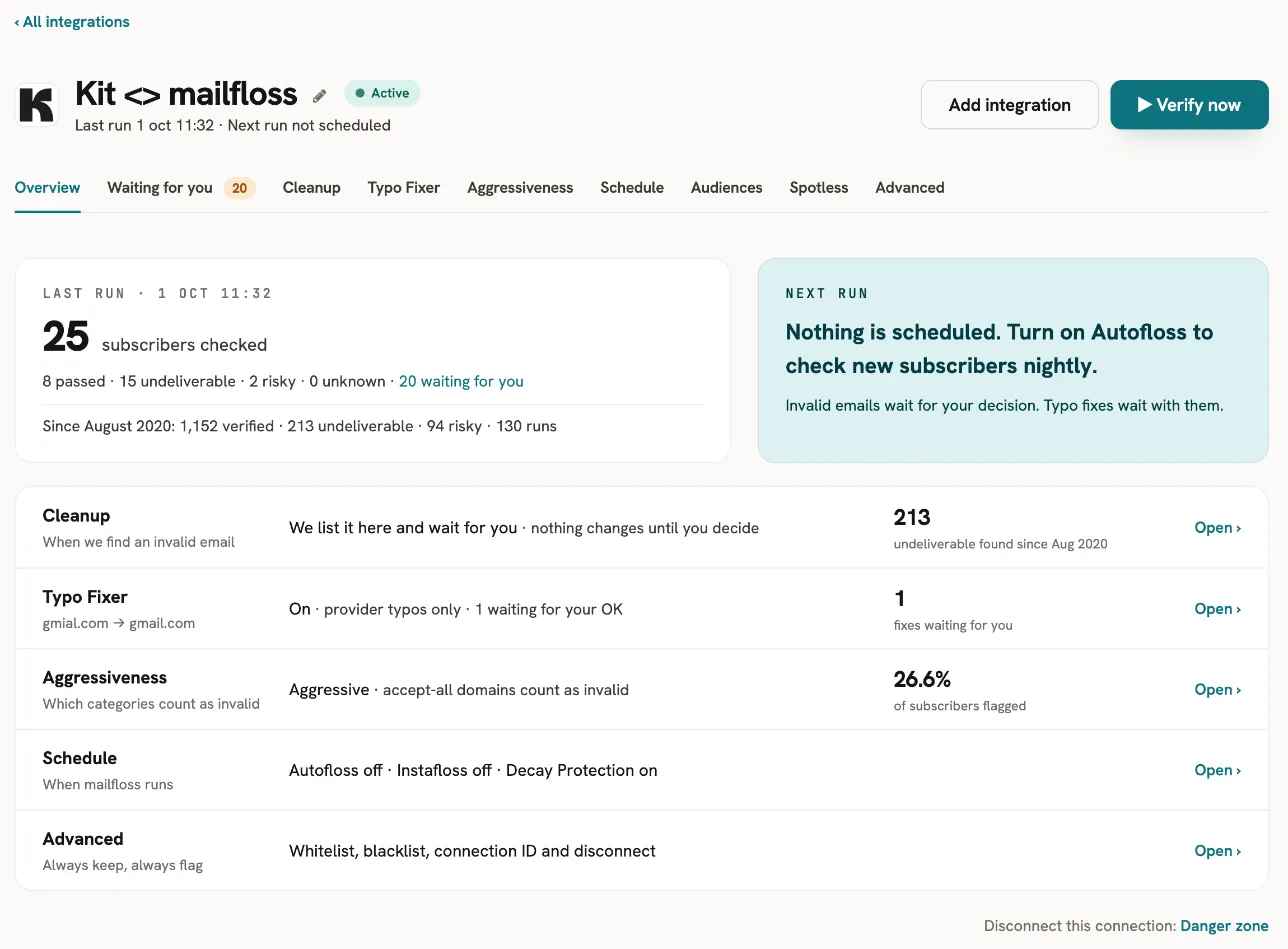Open the Advanced tab
This screenshot has height=949, width=1288.
click(x=910, y=188)
